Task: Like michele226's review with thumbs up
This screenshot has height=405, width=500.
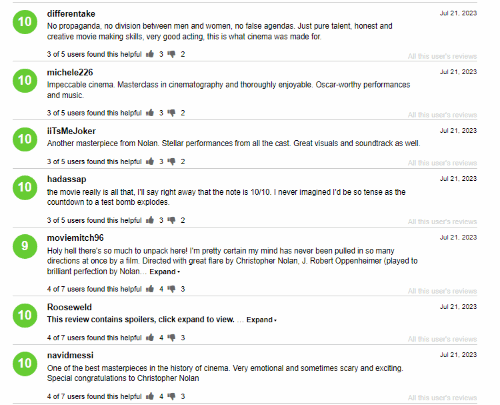Action: point(150,112)
